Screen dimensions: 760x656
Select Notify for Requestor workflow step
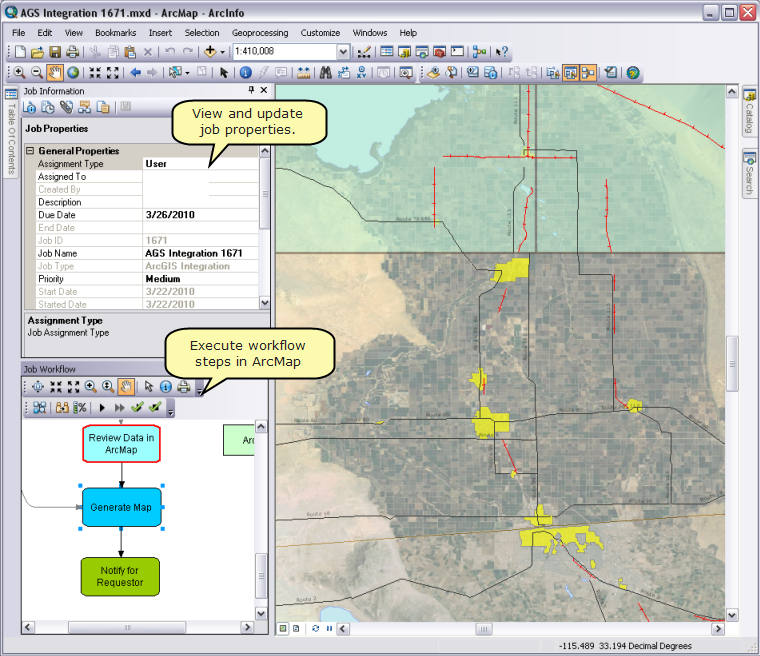point(120,576)
